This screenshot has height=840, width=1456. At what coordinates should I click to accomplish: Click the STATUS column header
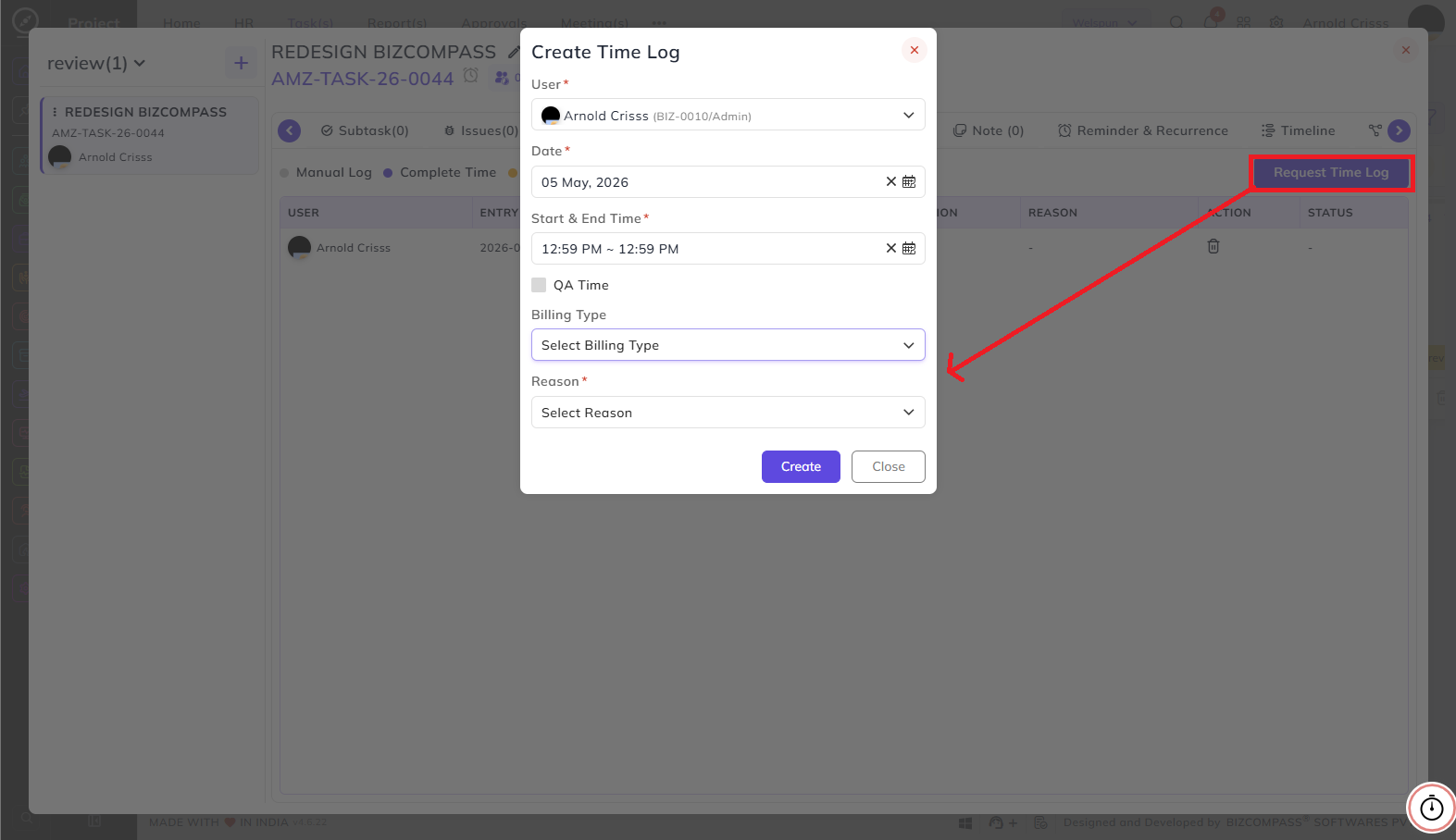(x=1330, y=213)
